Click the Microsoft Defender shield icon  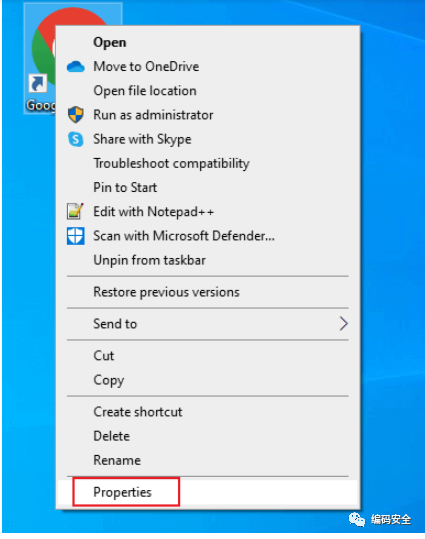point(75,236)
